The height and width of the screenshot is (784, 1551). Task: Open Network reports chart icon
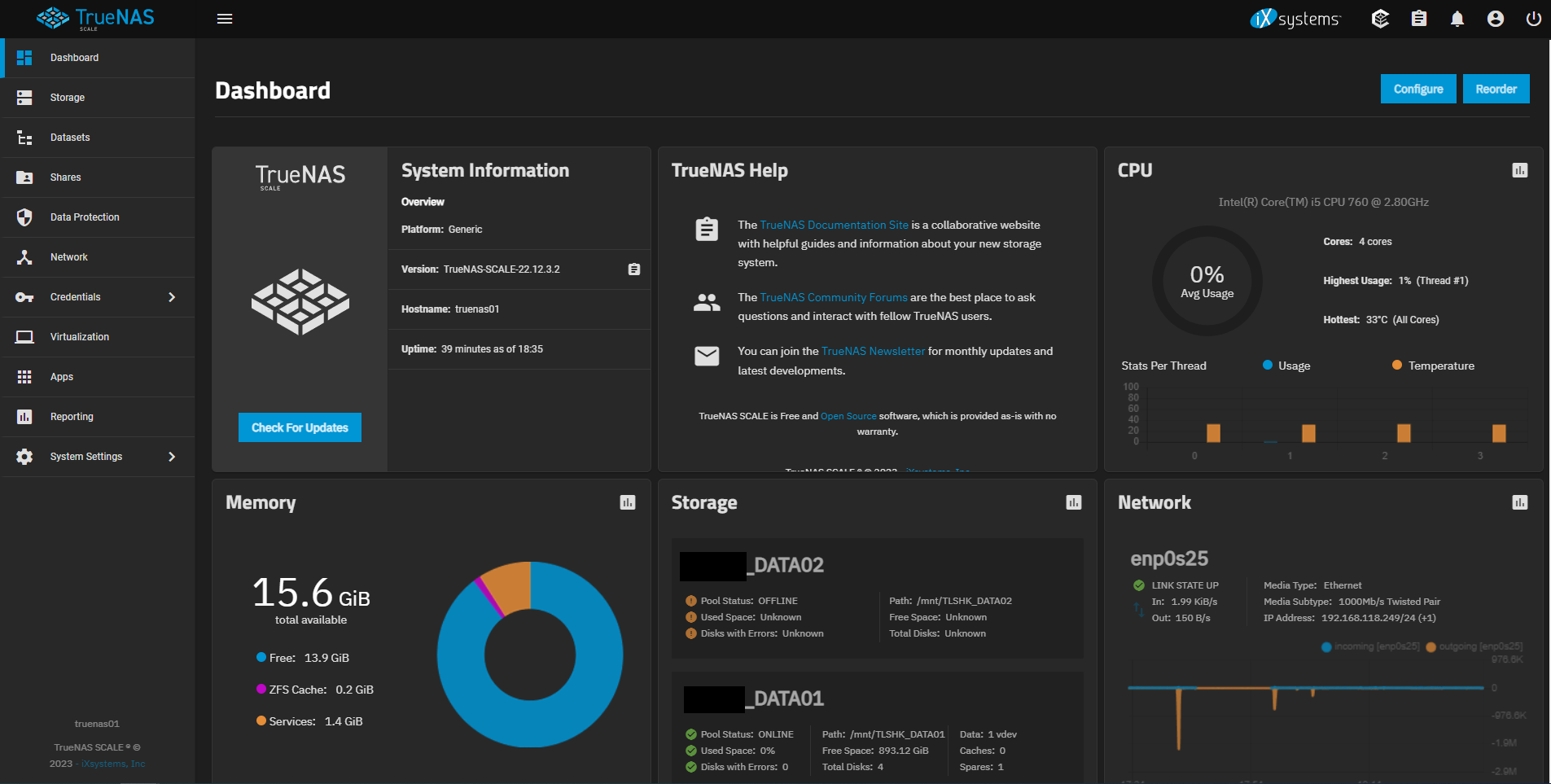click(x=1520, y=502)
